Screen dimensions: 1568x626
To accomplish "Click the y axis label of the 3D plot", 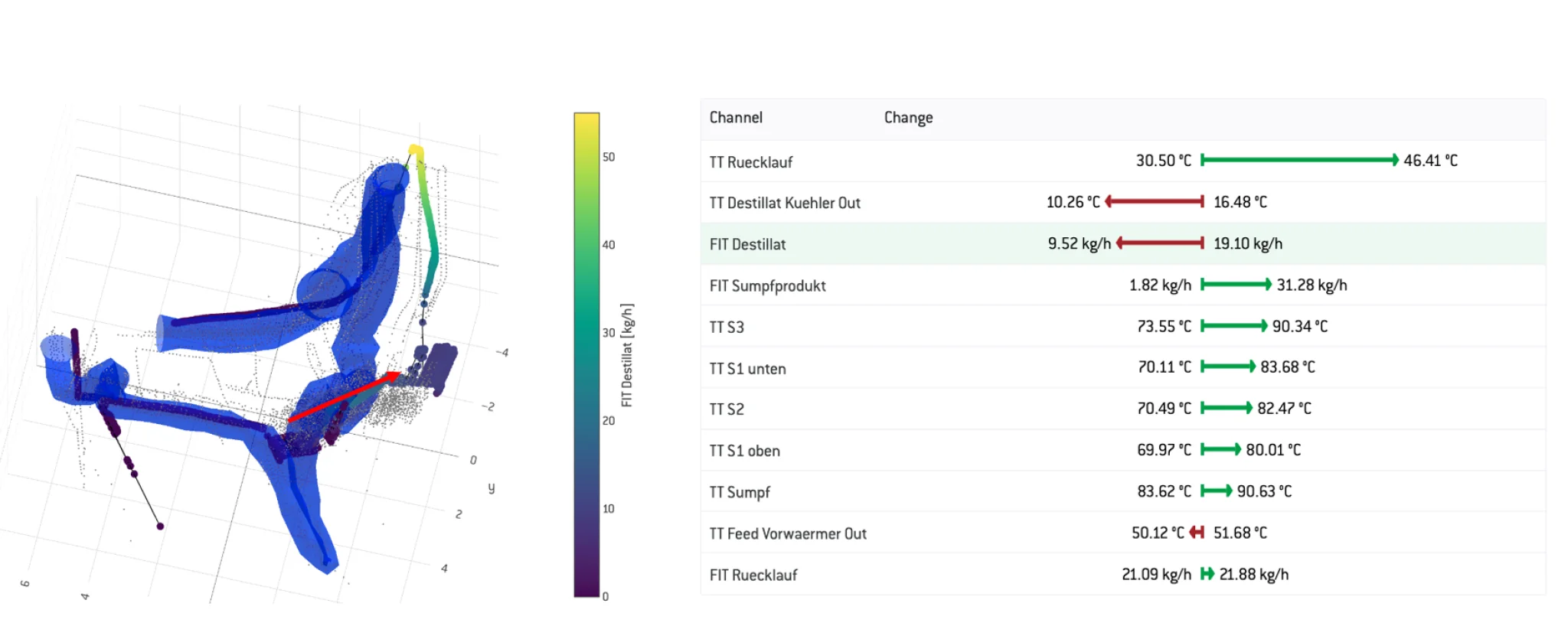I will point(492,487).
